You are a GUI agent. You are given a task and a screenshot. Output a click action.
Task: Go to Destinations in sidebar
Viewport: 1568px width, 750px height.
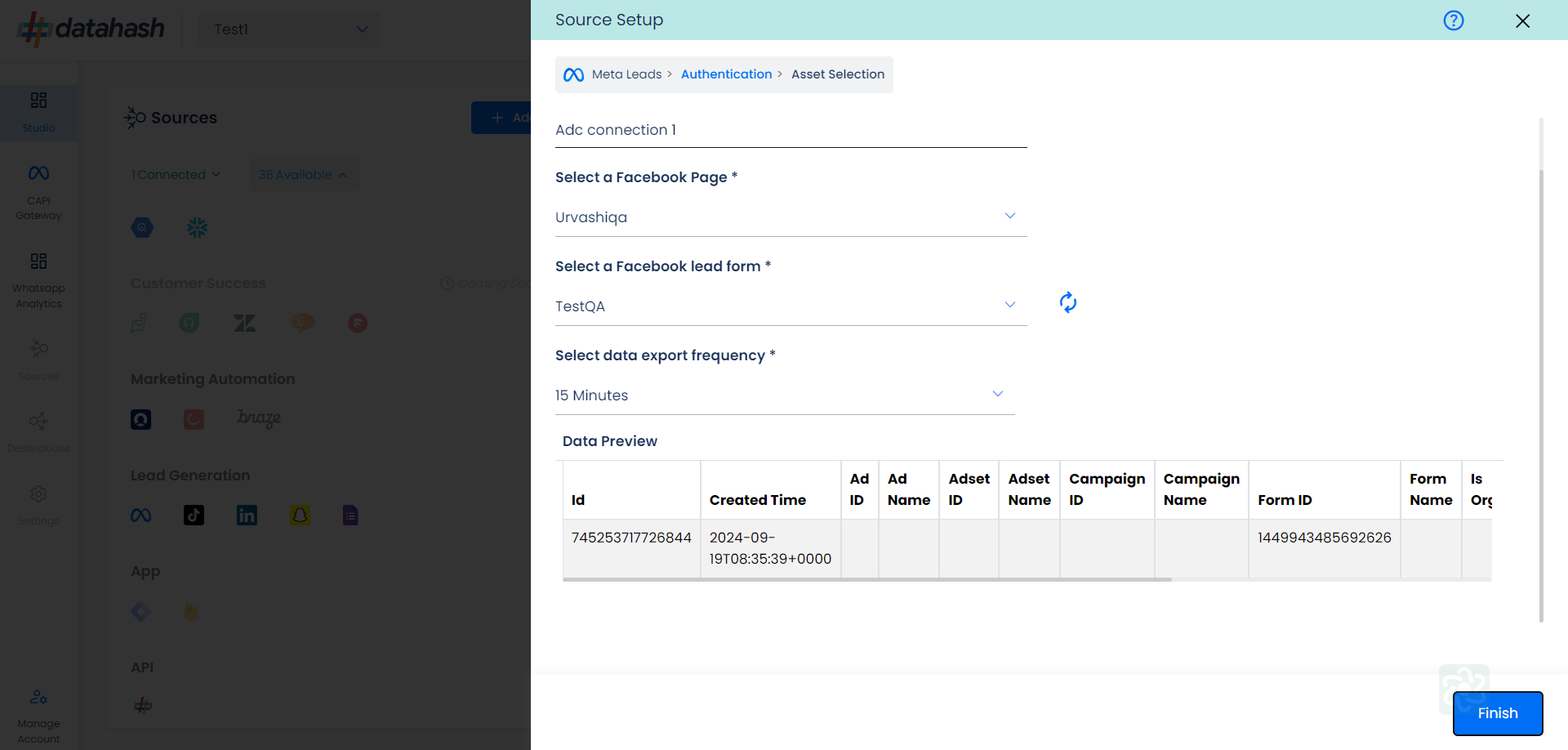pyautogui.click(x=38, y=432)
